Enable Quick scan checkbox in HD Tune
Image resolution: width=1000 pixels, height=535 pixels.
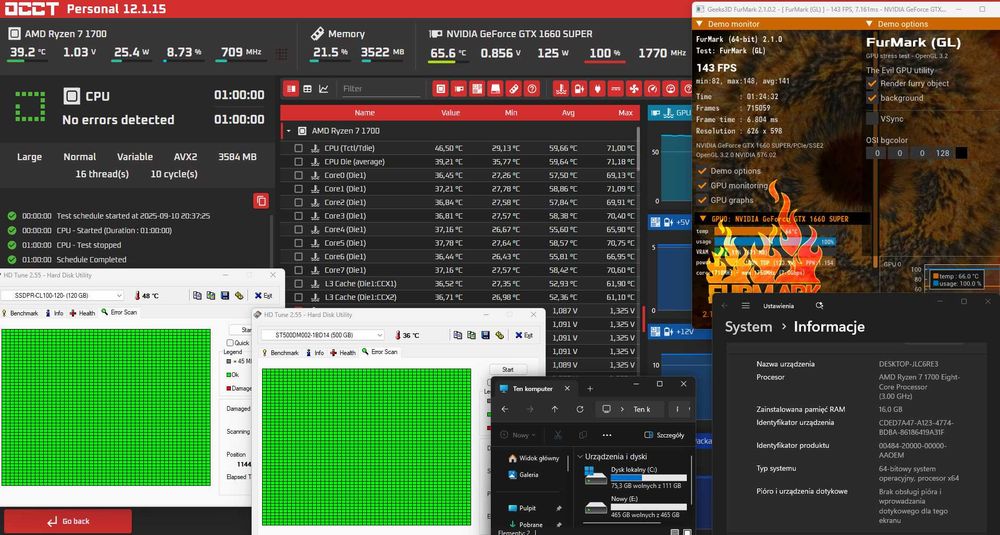230,343
